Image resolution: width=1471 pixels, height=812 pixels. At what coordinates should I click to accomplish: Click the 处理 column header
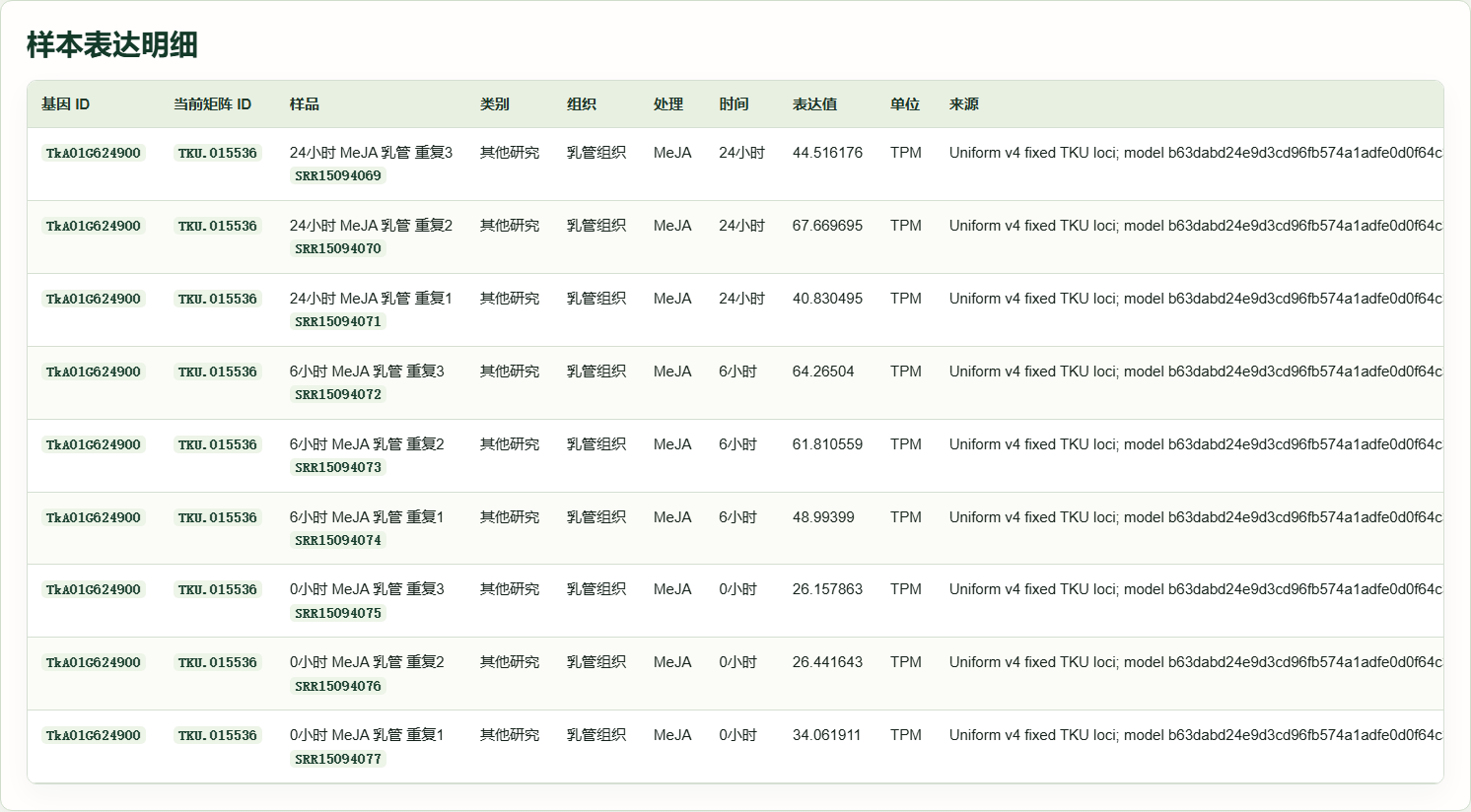tap(668, 104)
